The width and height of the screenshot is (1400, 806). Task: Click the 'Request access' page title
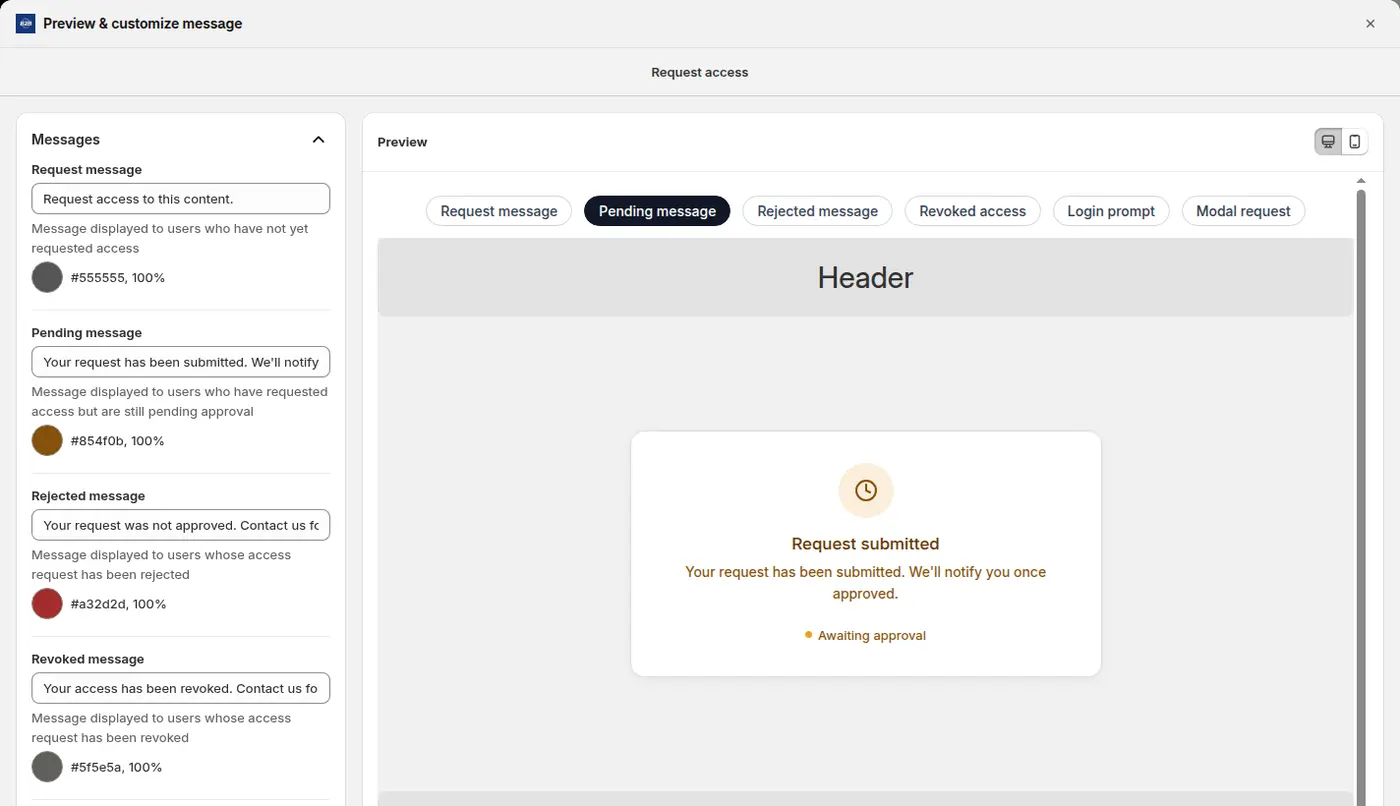tap(700, 72)
